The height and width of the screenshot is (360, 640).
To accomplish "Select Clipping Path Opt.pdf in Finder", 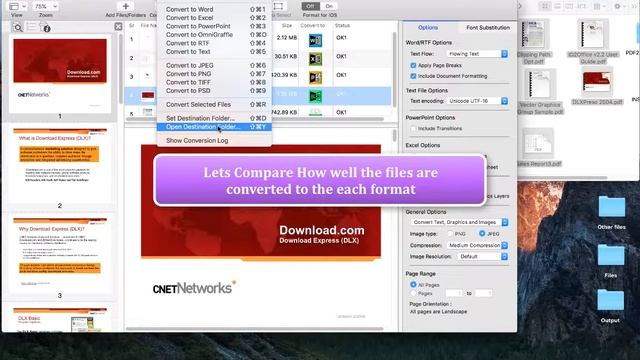I will pyautogui.click(x=534, y=42).
